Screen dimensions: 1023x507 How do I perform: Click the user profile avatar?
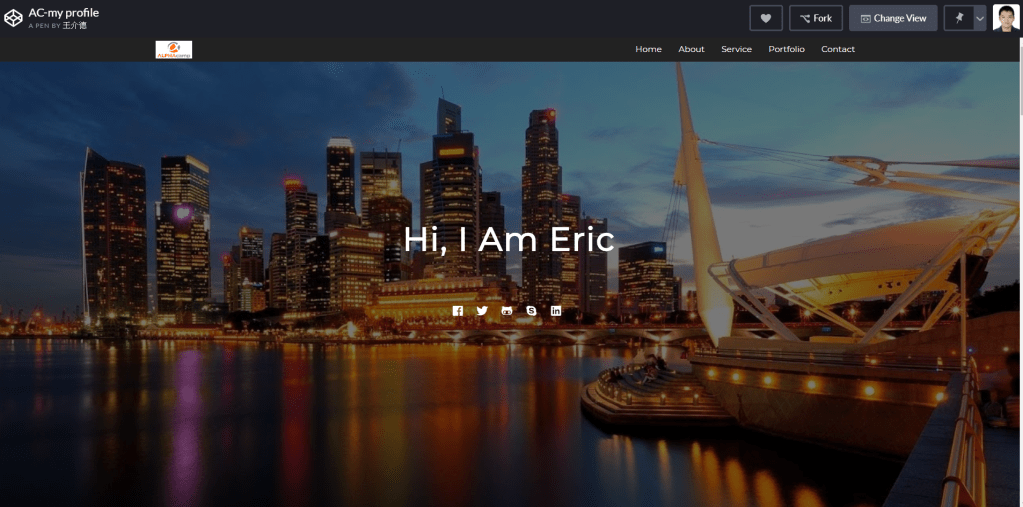pos(1006,18)
